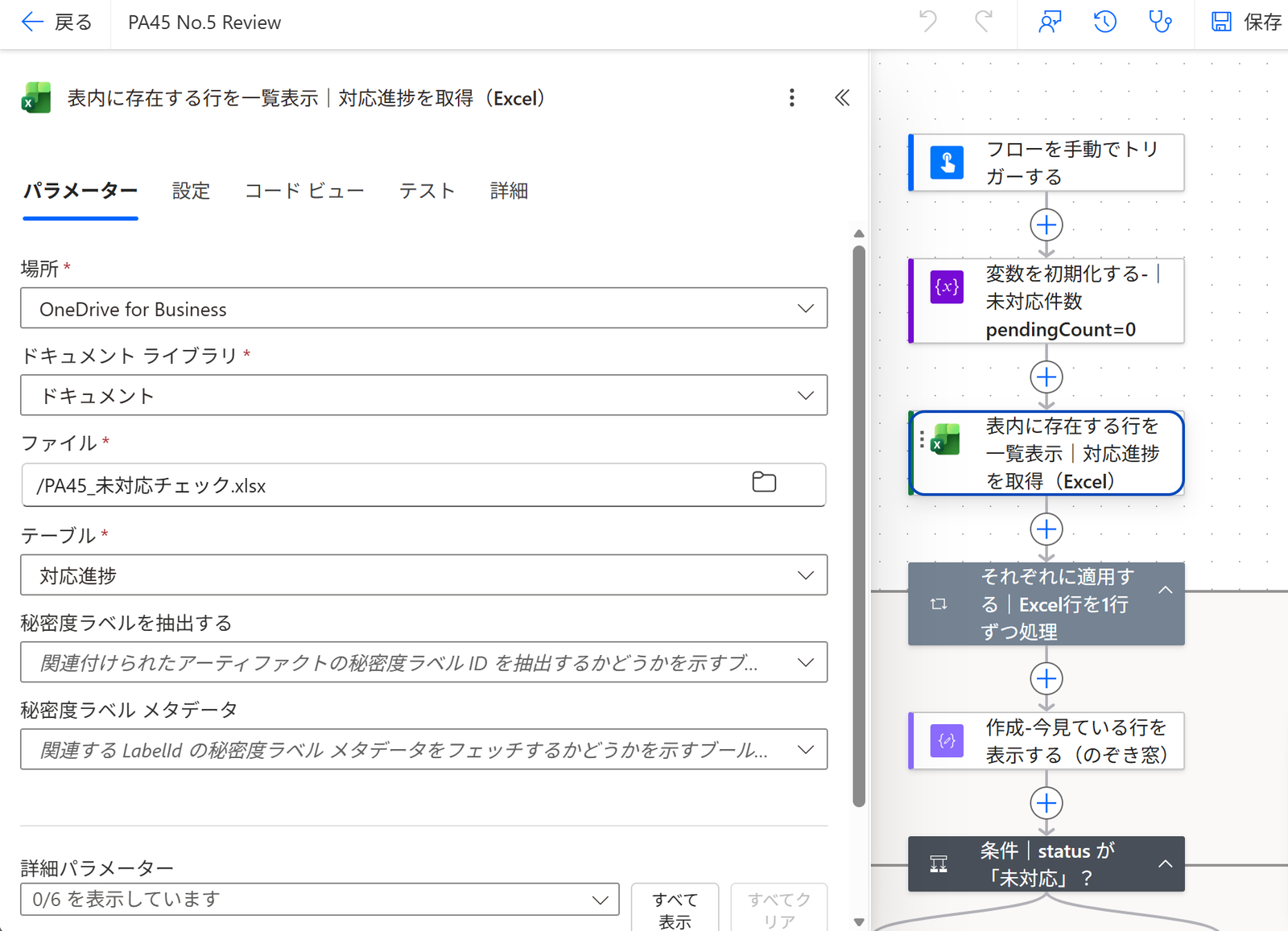Click the Excel icon on selected canvas card
Viewport: 1288px width, 931px height.
click(x=946, y=439)
